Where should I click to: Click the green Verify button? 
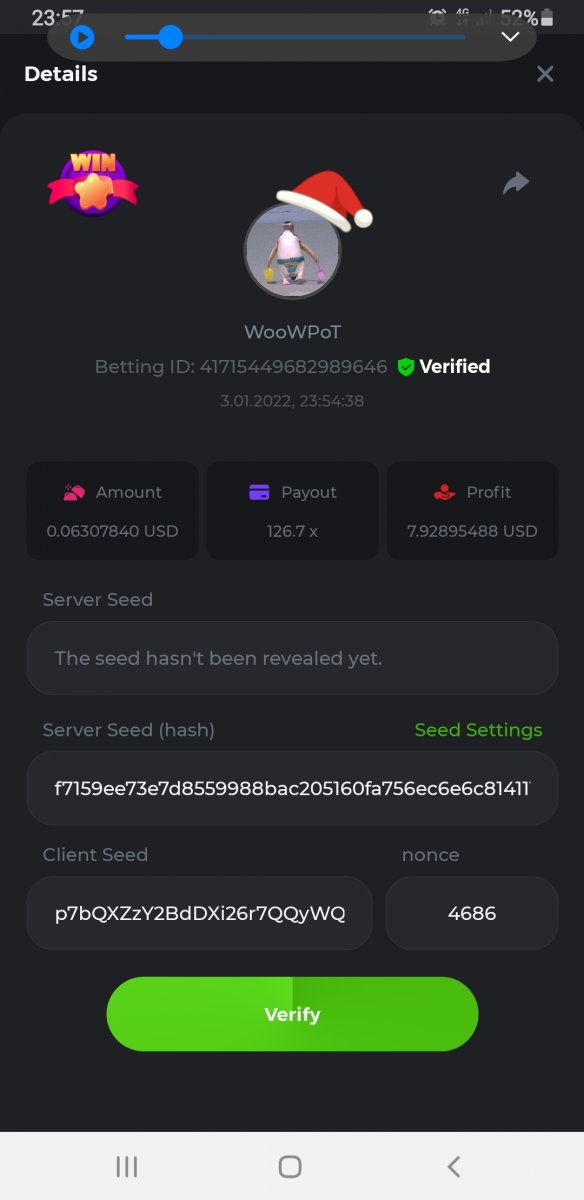(292, 1014)
